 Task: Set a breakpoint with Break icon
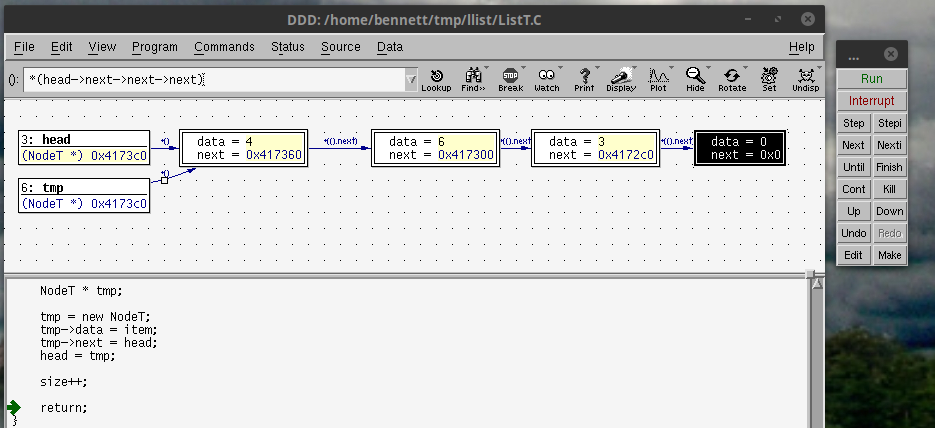510,79
